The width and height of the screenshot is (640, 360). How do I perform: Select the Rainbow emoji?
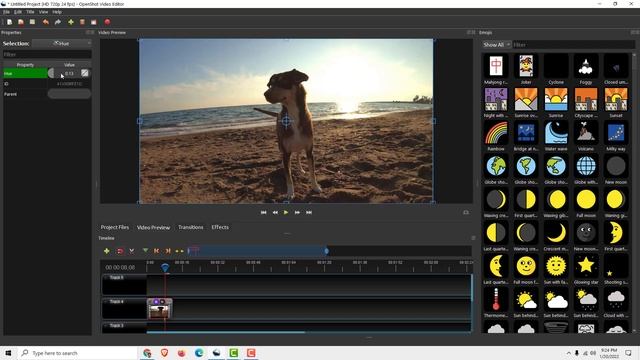pos(496,133)
